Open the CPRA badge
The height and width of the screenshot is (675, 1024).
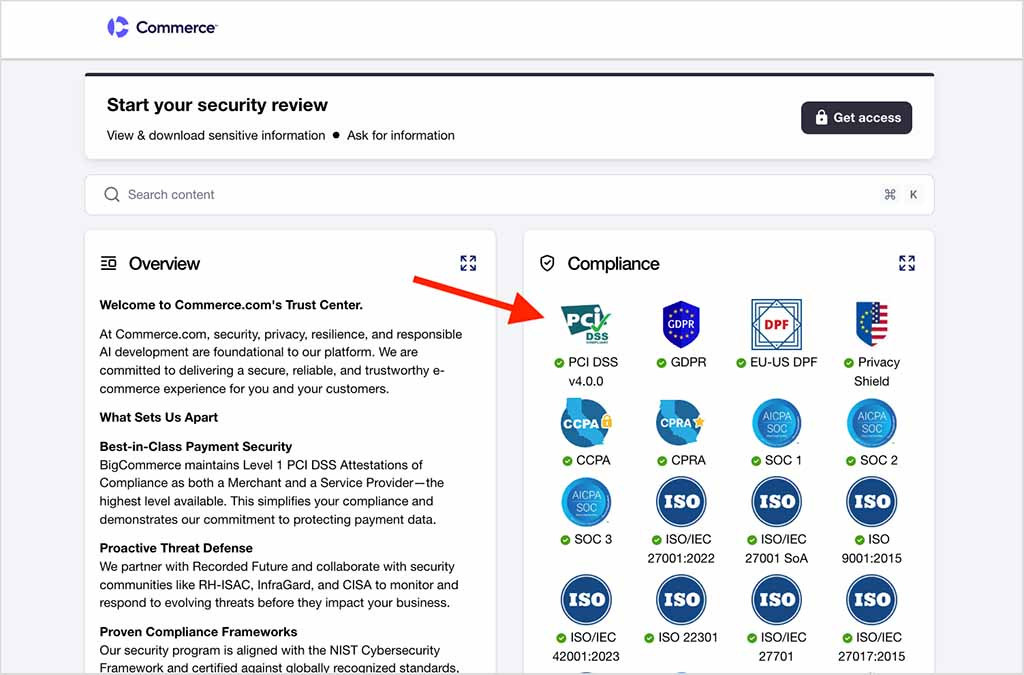point(680,422)
